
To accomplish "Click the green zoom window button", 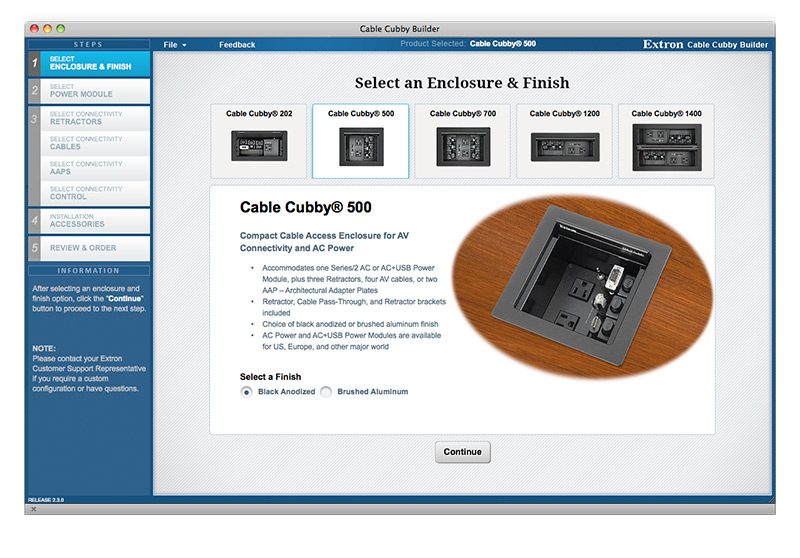I will click(x=61, y=29).
